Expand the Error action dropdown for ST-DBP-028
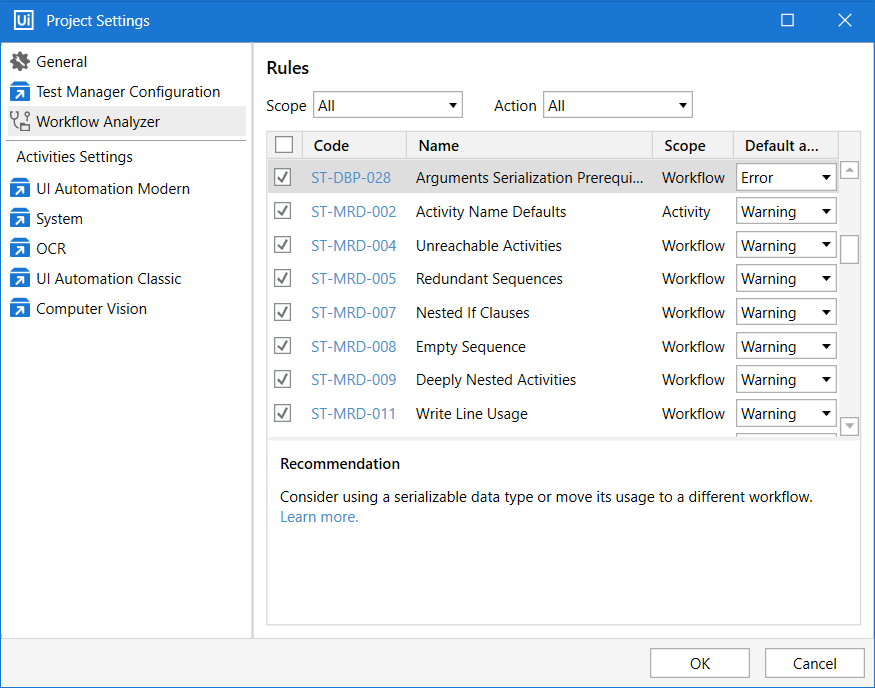 (786, 178)
